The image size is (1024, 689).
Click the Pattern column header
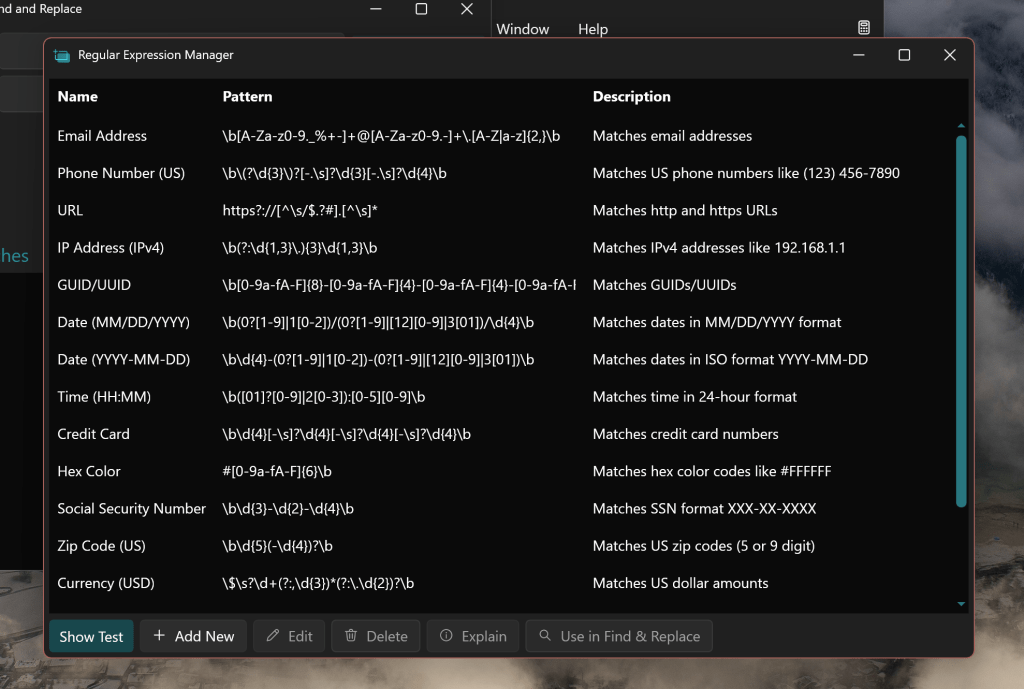tap(247, 97)
